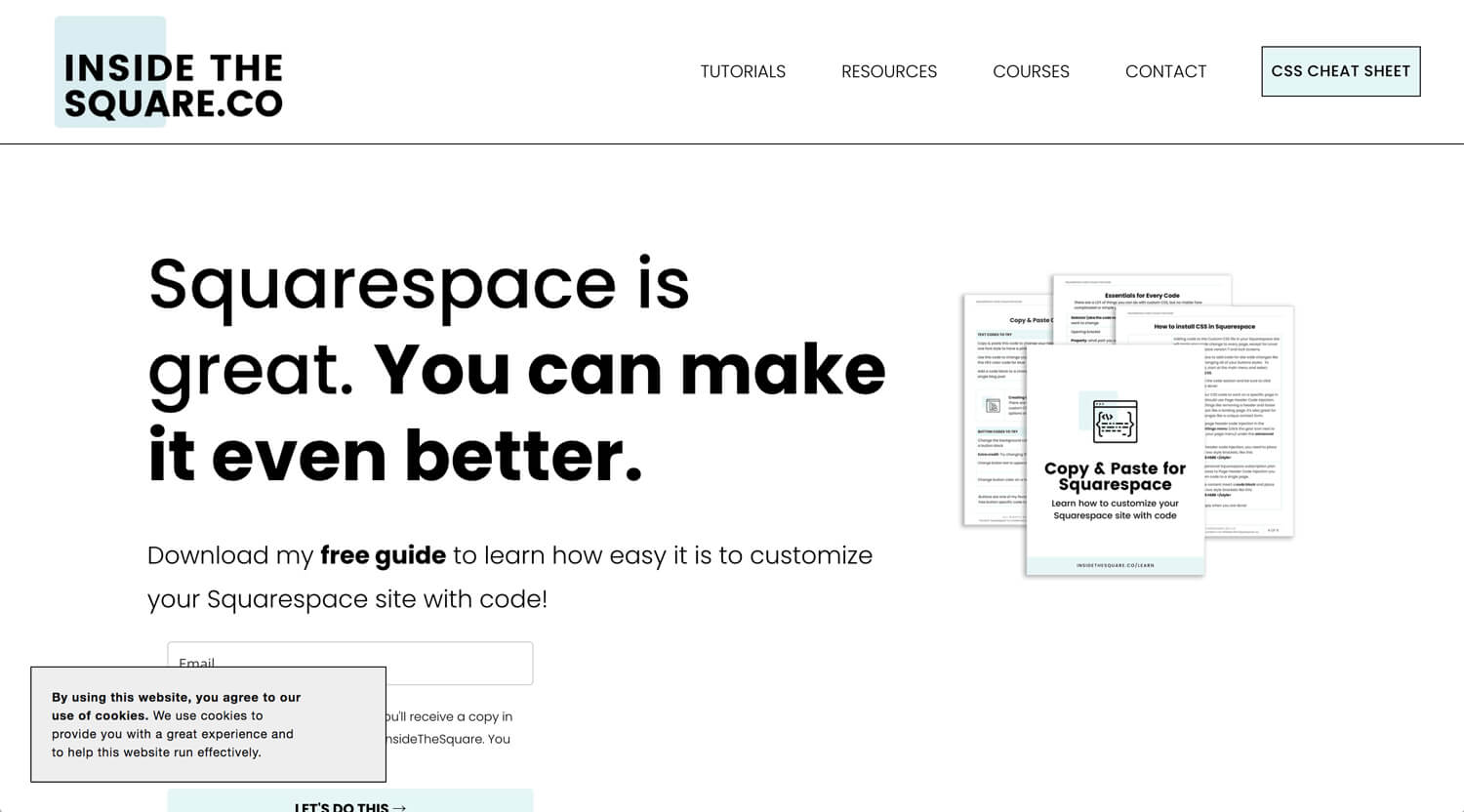Open the Contact page link
The width and height of the screenshot is (1464, 812).
coord(1165,71)
